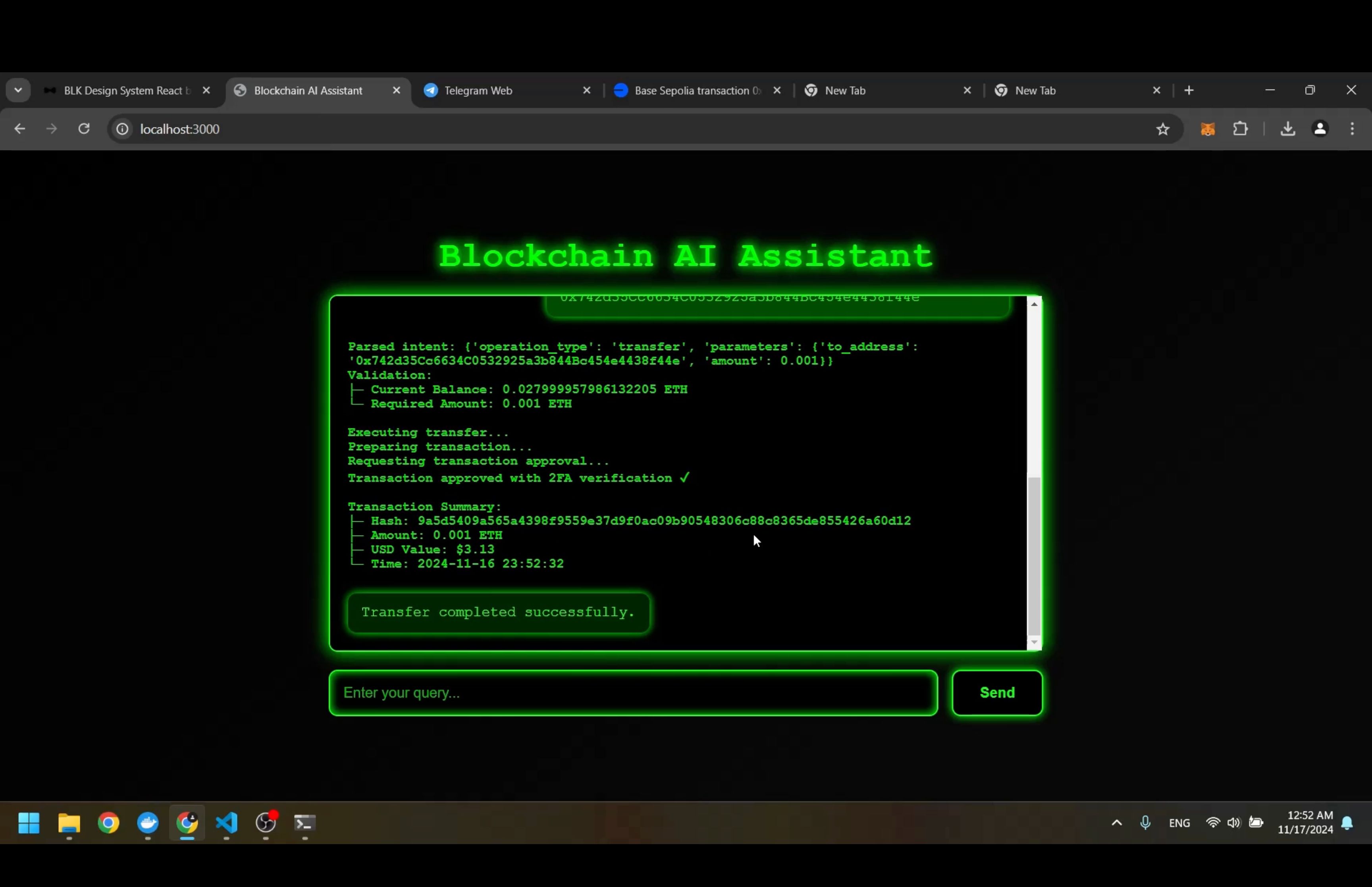Open the clock and calendar flyout

(1305, 823)
